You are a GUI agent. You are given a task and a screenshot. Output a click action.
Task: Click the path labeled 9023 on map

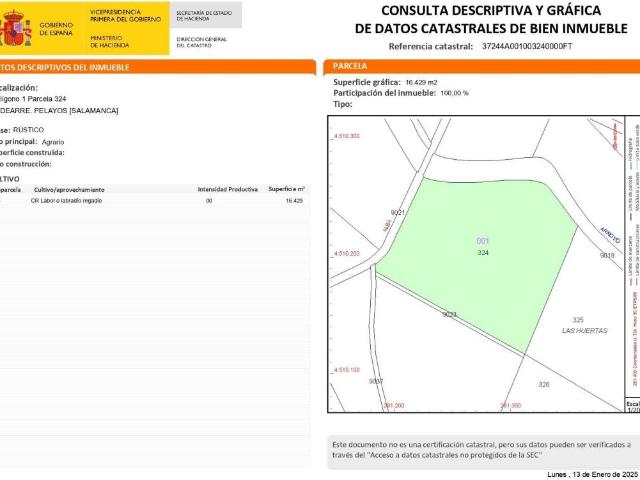(x=449, y=314)
